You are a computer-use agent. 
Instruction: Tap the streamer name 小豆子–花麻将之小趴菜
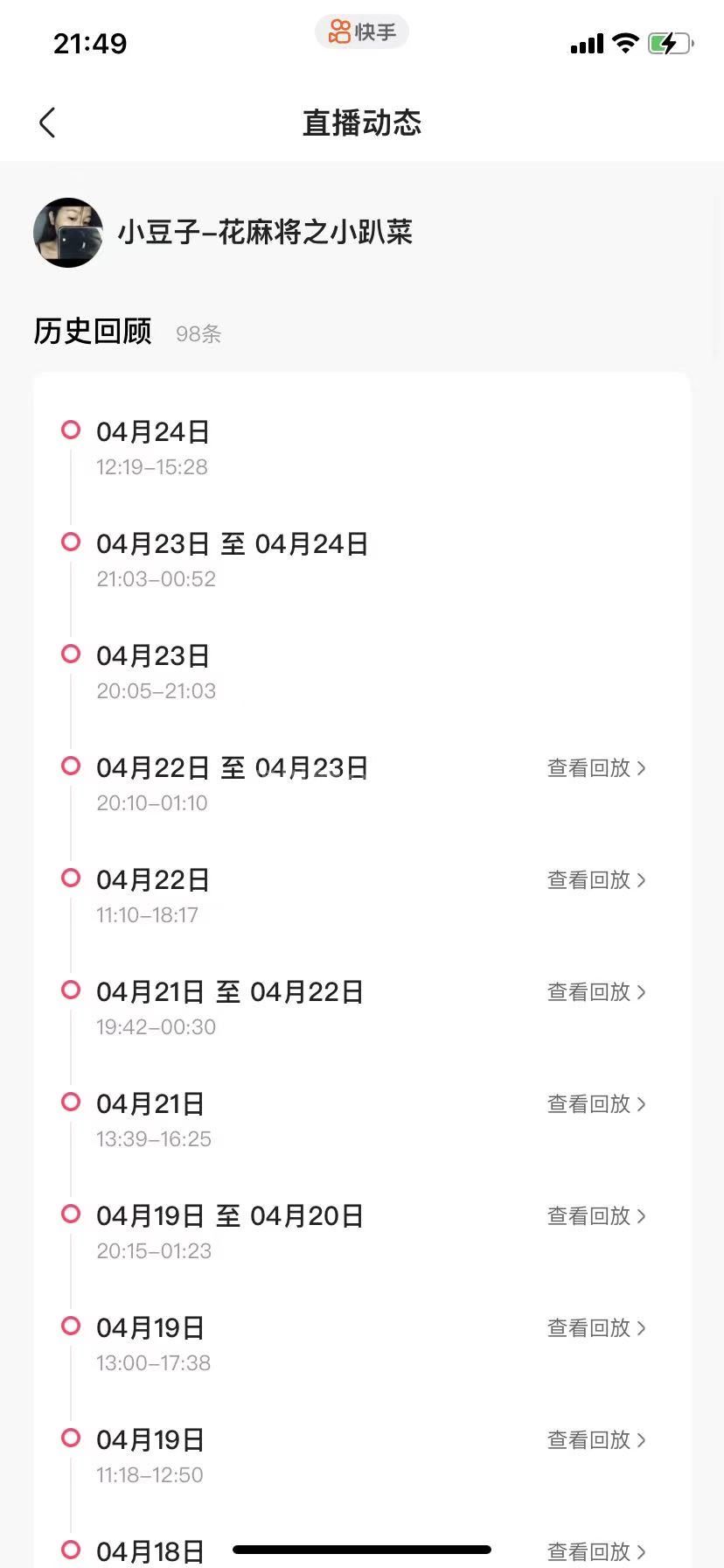click(x=265, y=233)
